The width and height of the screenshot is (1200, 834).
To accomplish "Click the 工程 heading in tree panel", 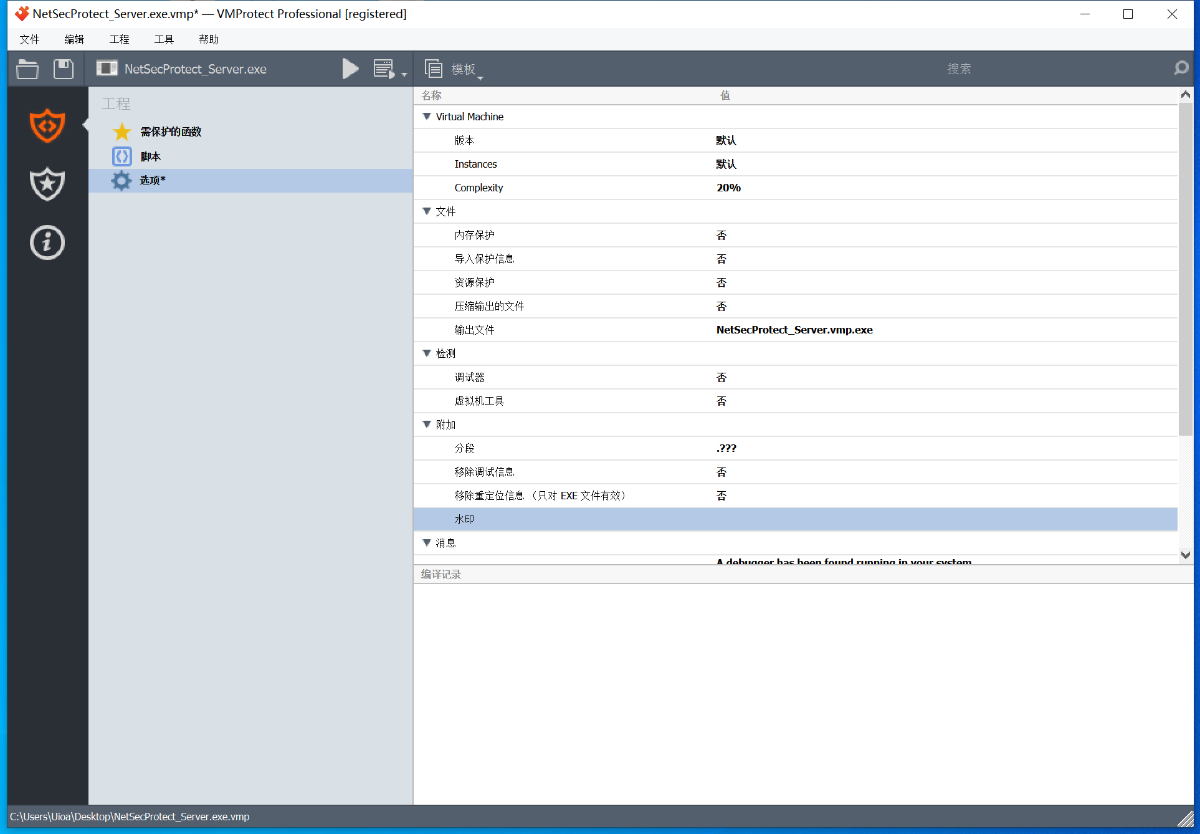I will 116,104.
